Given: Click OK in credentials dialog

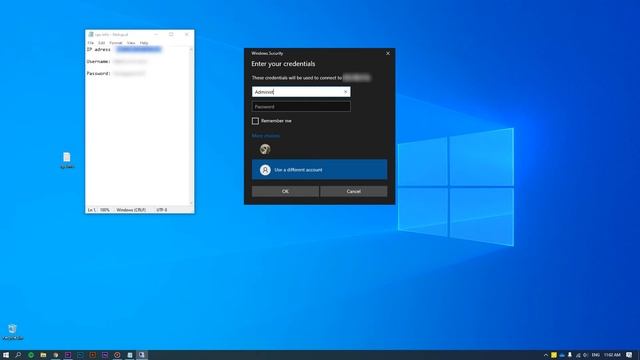Looking at the screenshot, I should coord(285,191).
